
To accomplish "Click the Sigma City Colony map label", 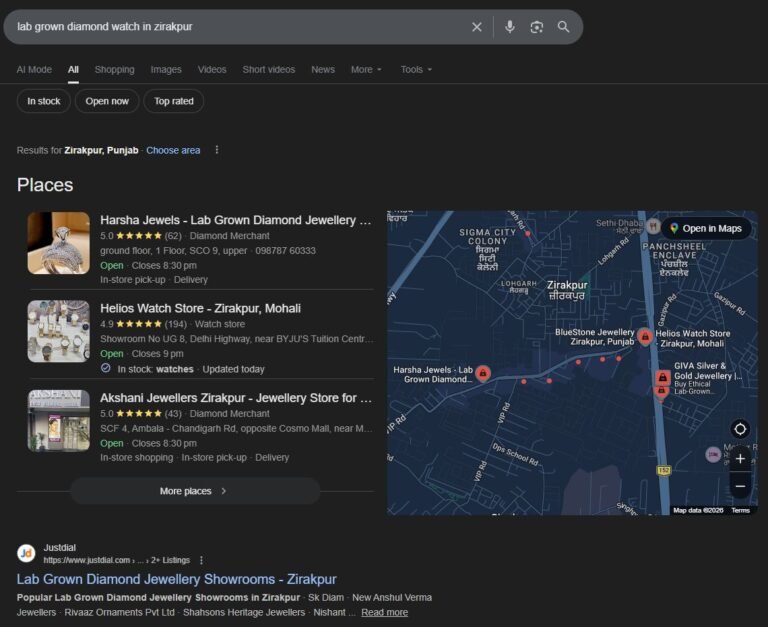I will coord(487,250).
